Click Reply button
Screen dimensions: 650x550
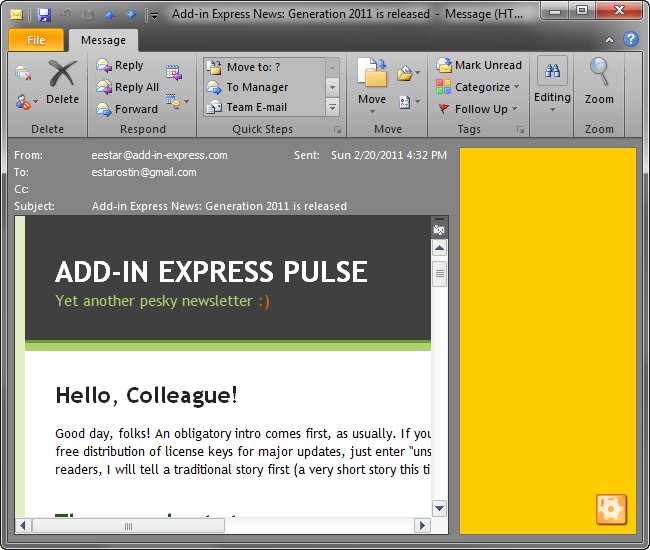coord(120,65)
